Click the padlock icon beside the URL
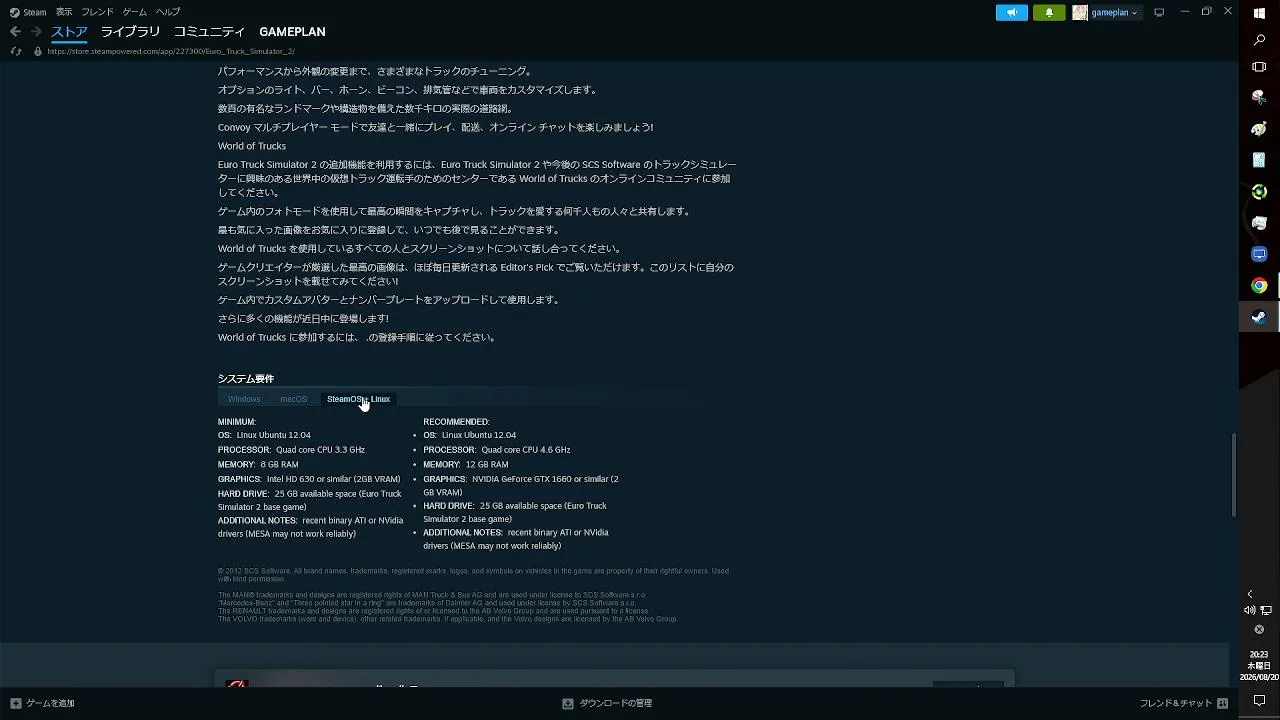This screenshot has width=1280, height=720. pos(38,51)
